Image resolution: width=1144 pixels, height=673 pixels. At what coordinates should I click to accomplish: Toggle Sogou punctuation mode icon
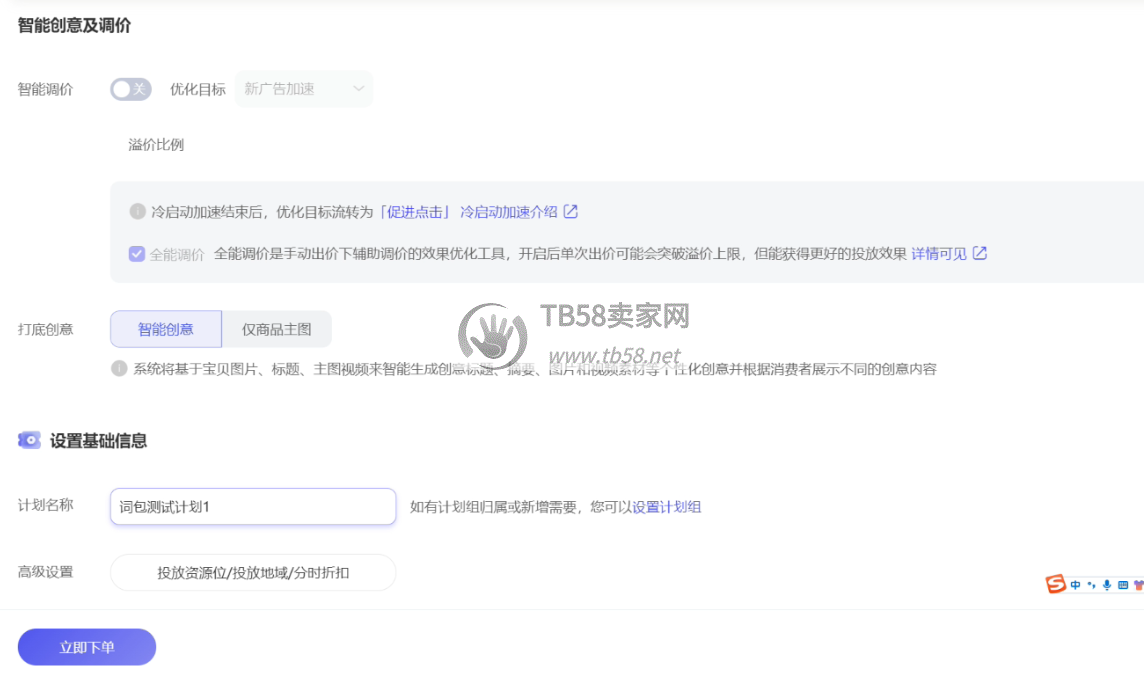point(1091,585)
